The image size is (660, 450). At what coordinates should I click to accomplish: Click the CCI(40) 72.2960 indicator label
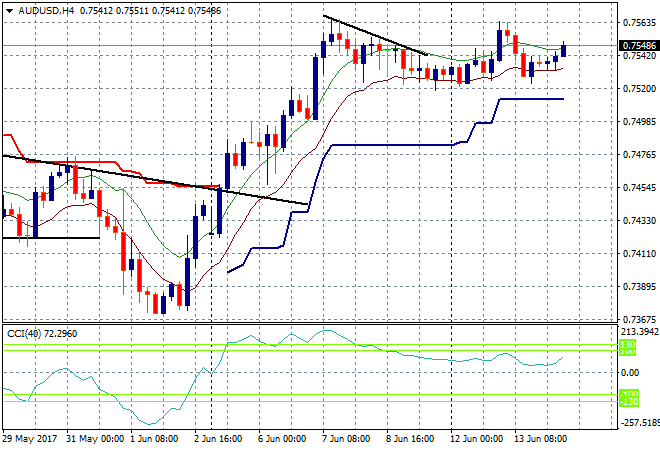(x=42, y=334)
